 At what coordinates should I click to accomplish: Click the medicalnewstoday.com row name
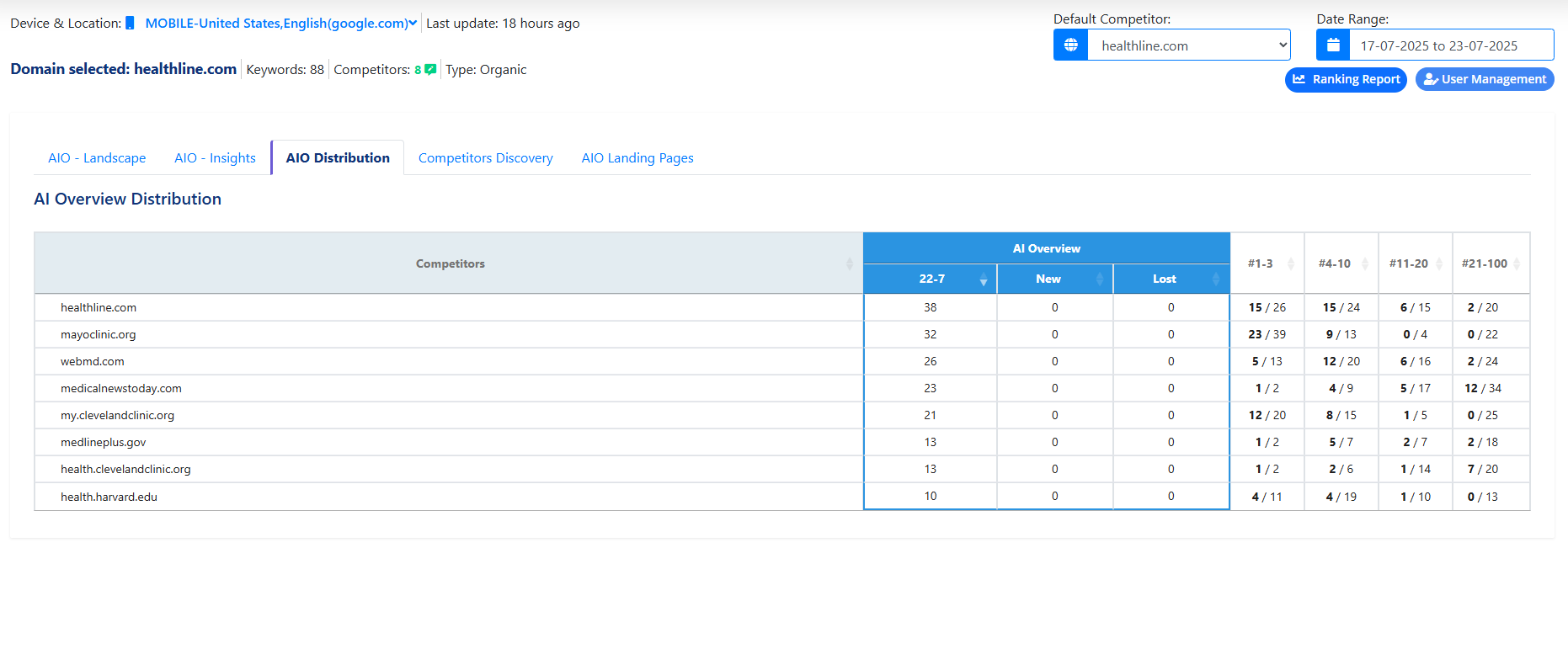[121, 388]
